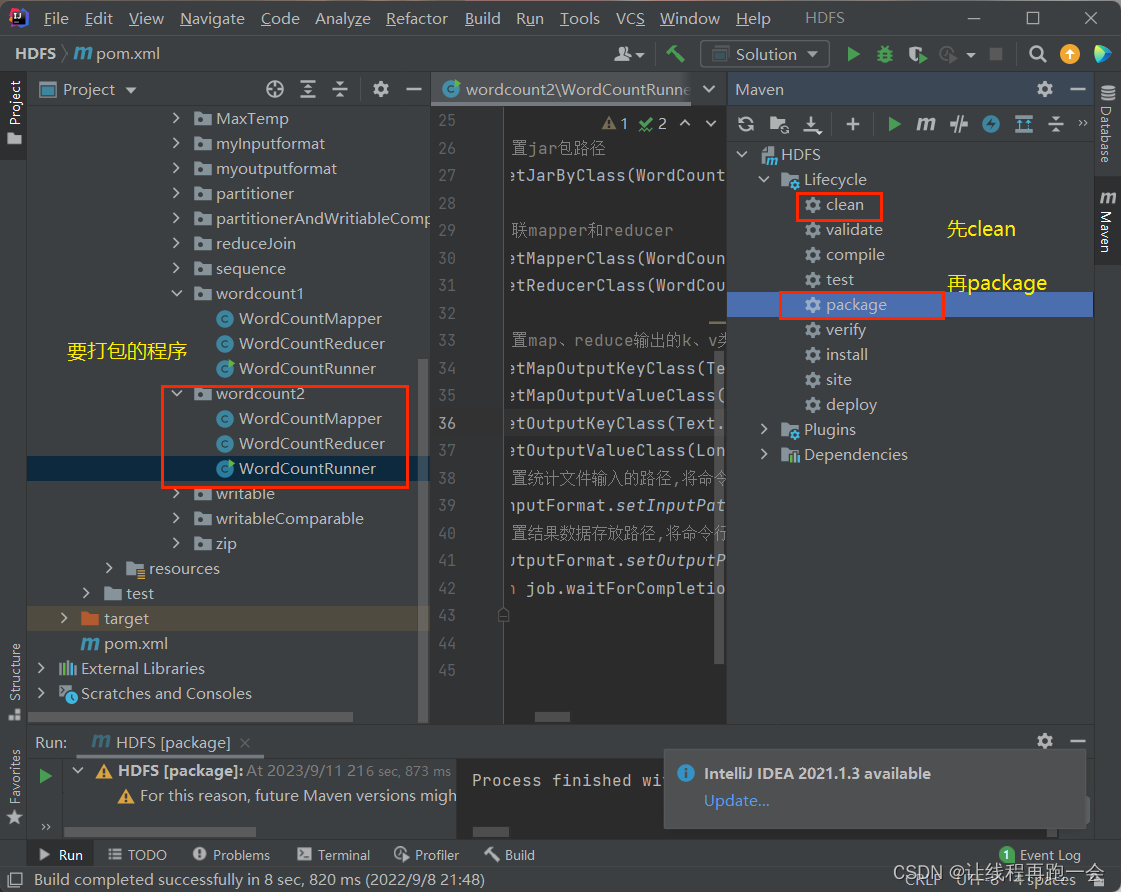The image size is (1121, 892).
Task: Click Add Maven Projects plus icon
Action: pos(852,124)
